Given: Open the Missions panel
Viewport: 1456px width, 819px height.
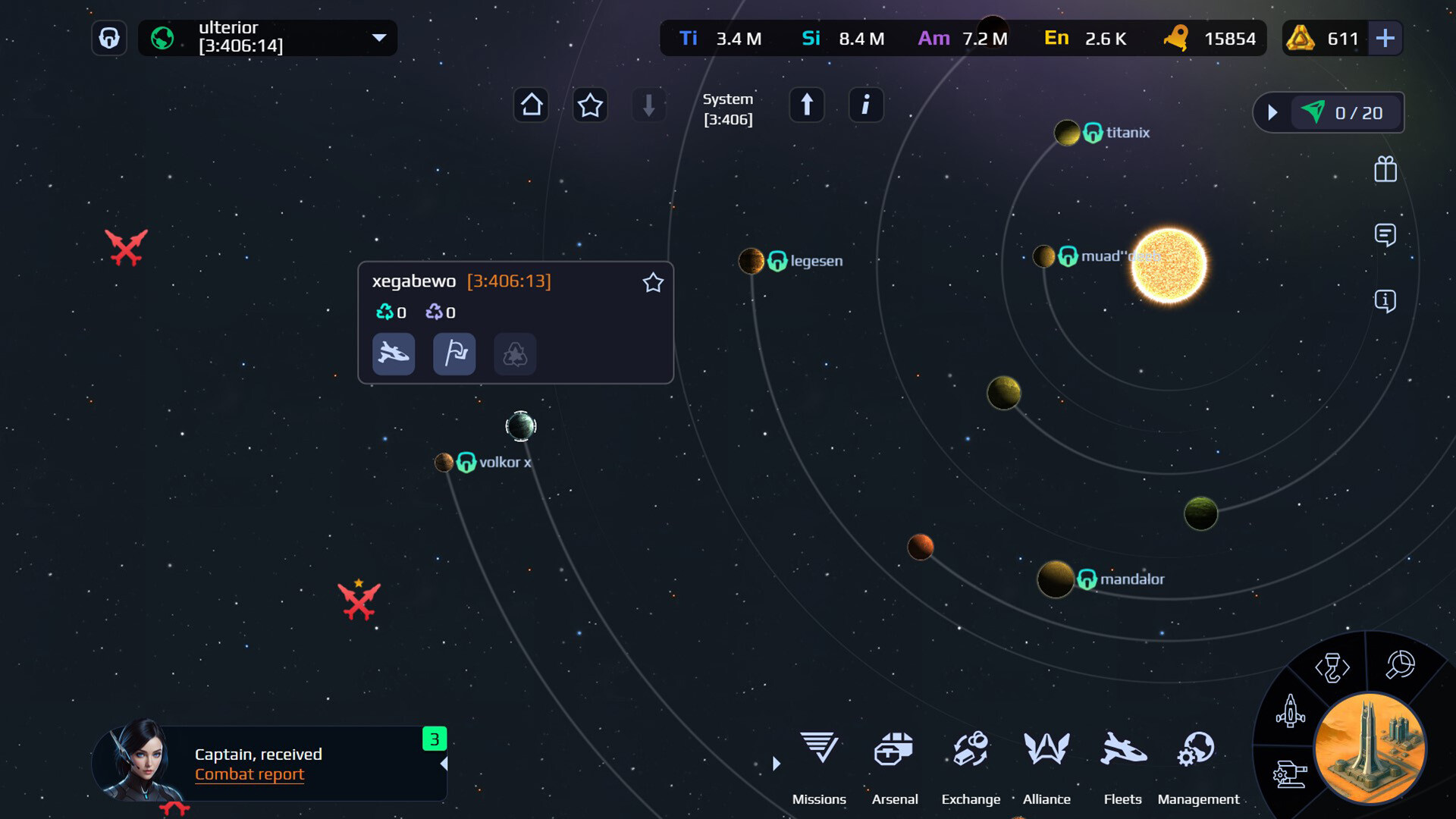Looking at the screenshot, I should click(819, 758).
